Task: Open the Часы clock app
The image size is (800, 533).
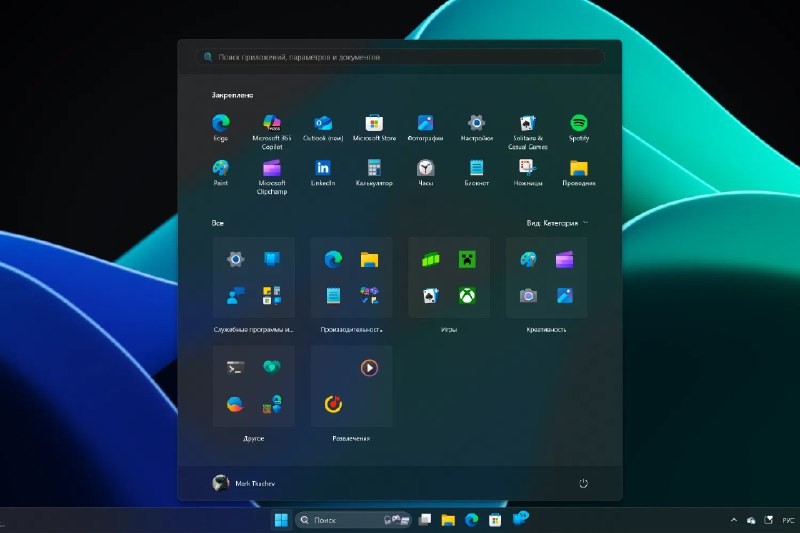Action: click(426, 172)
